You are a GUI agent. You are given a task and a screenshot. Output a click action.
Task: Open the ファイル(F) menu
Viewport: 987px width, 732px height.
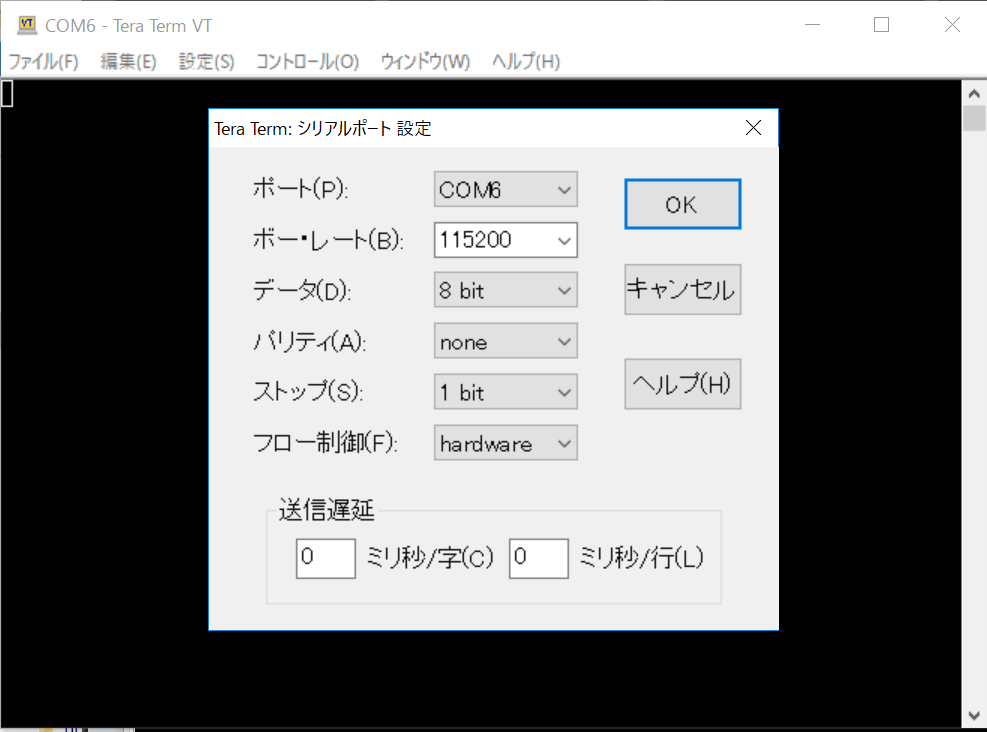[x=43, y=62]
